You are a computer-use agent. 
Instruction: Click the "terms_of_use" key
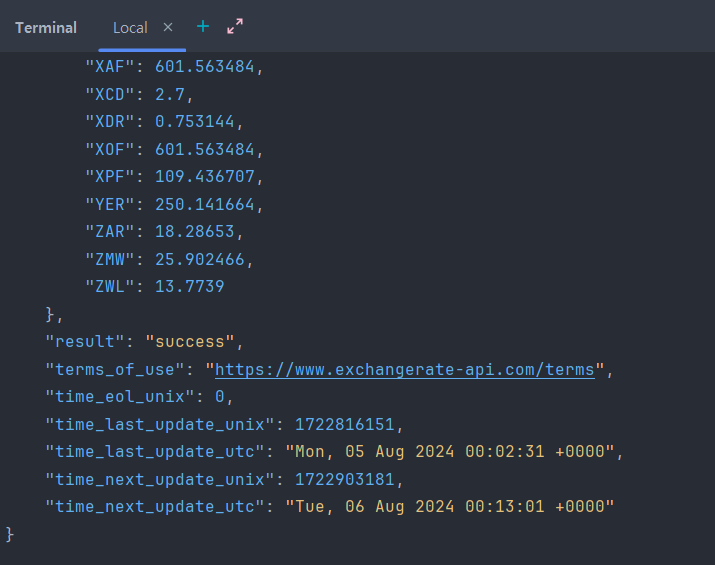[115, 369]
